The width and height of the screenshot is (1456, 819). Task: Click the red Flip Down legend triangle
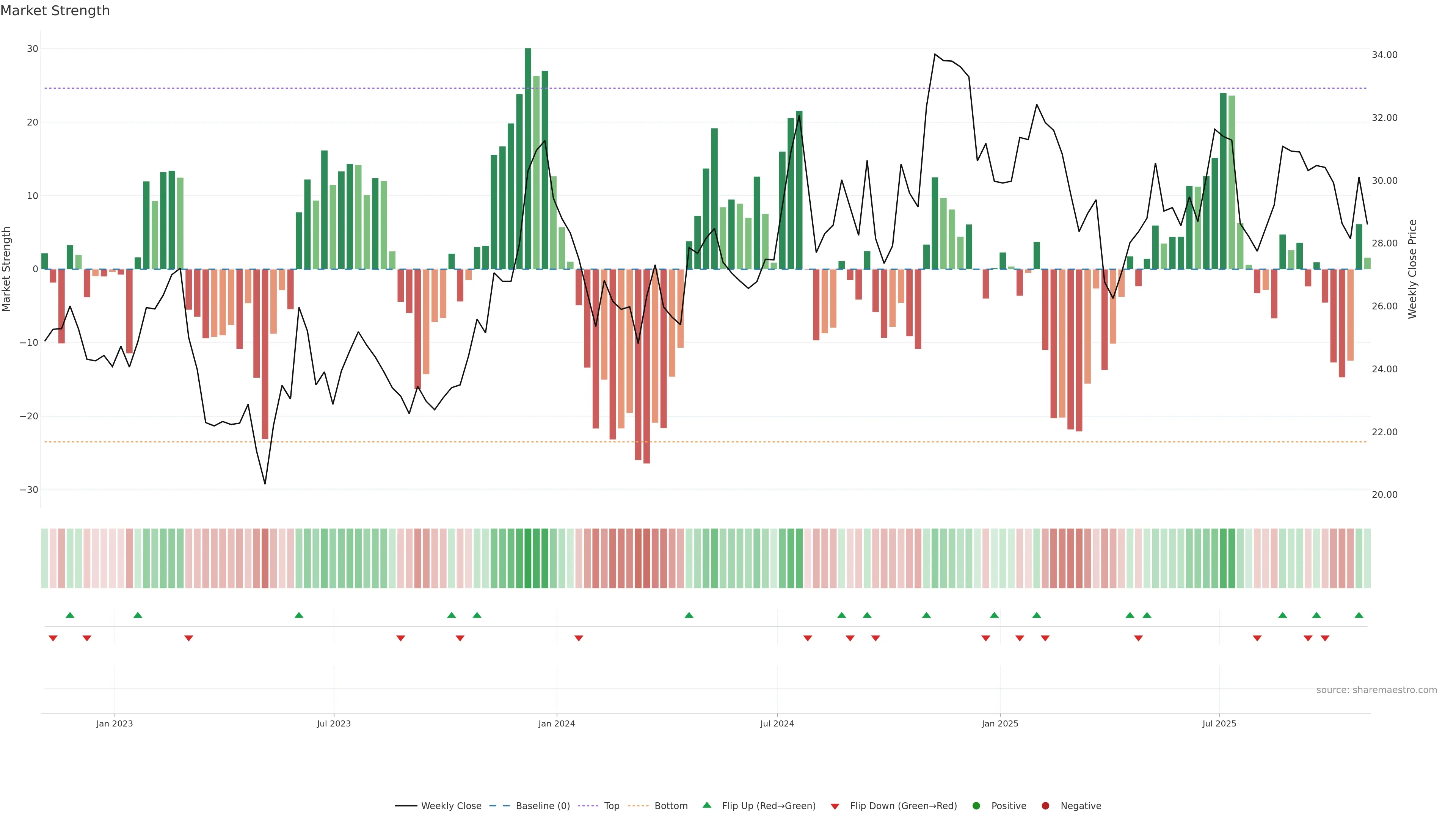(834, 806)
